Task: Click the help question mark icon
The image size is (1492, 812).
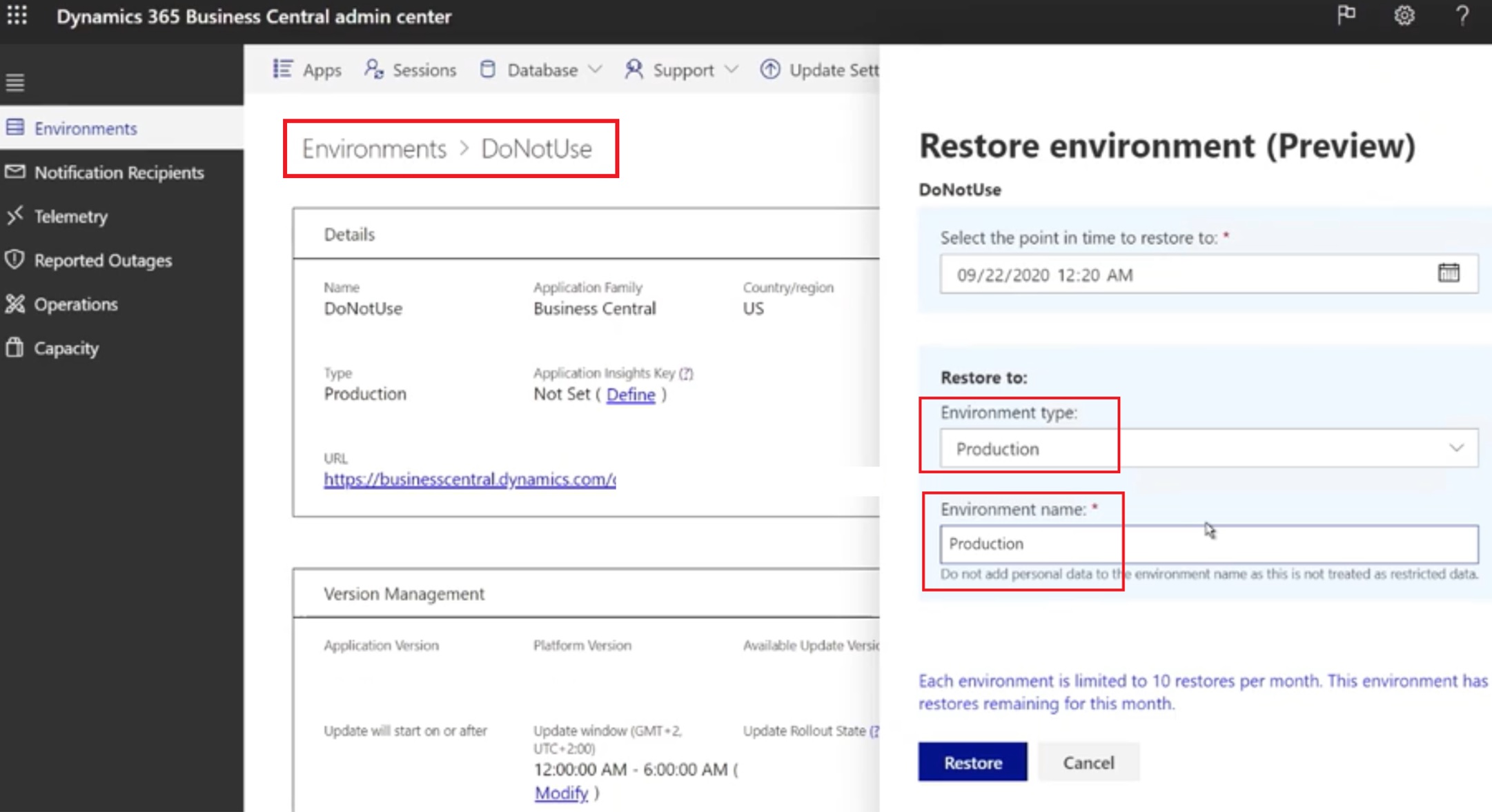Action: (1462, 15)
